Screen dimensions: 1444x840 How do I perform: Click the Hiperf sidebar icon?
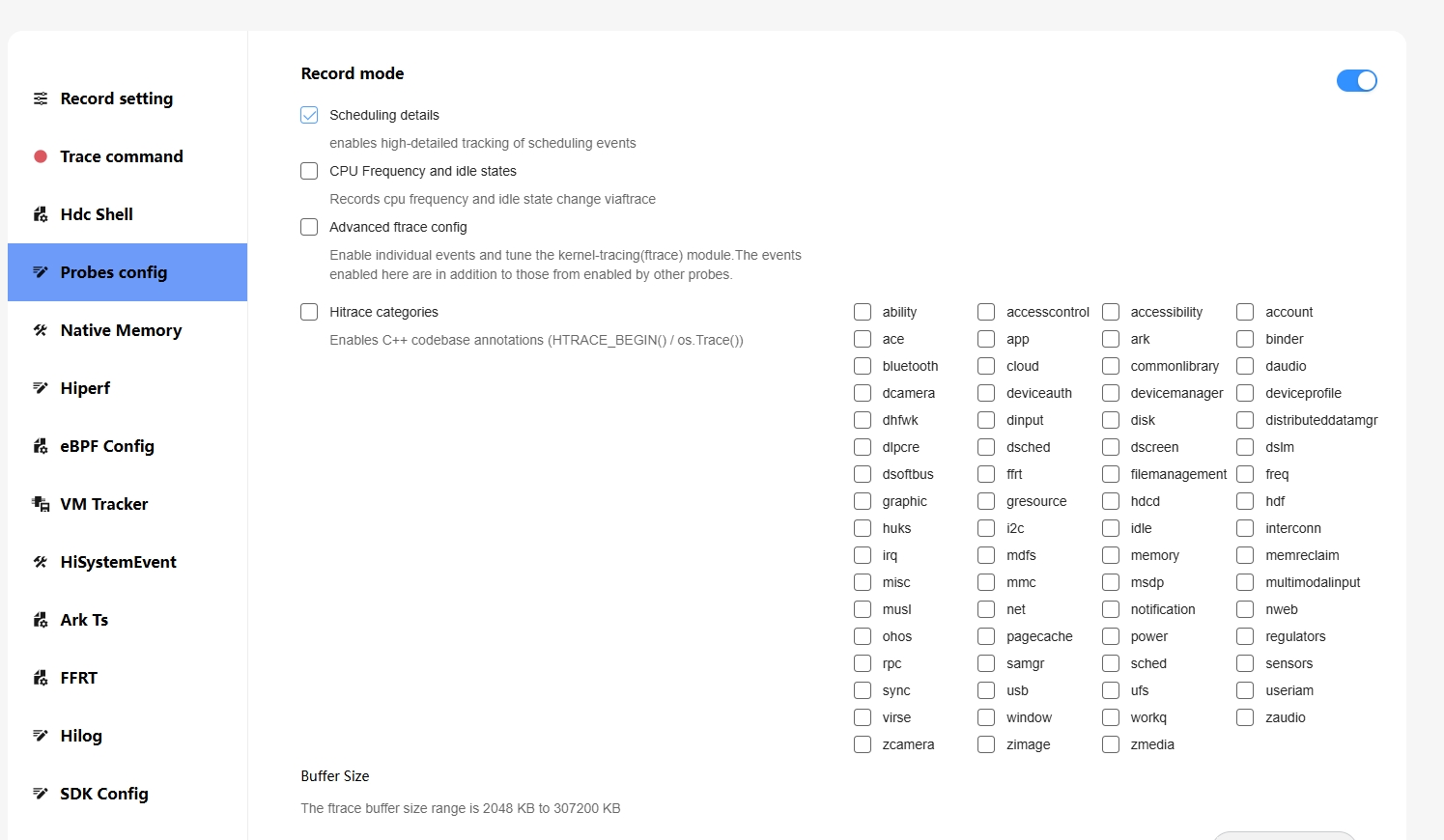click(41, 388)
